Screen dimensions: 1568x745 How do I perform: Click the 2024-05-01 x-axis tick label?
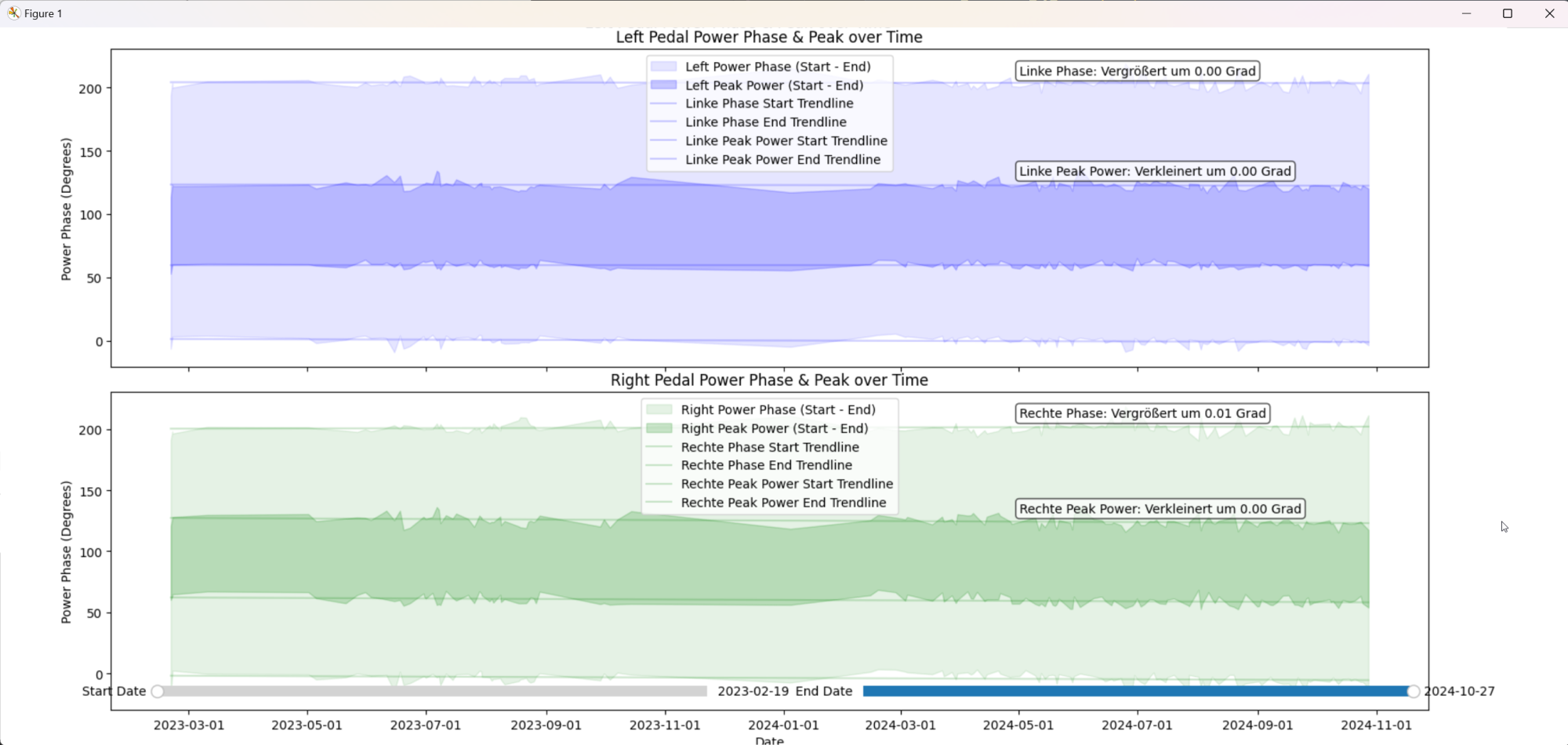(x=1018, y=725)
